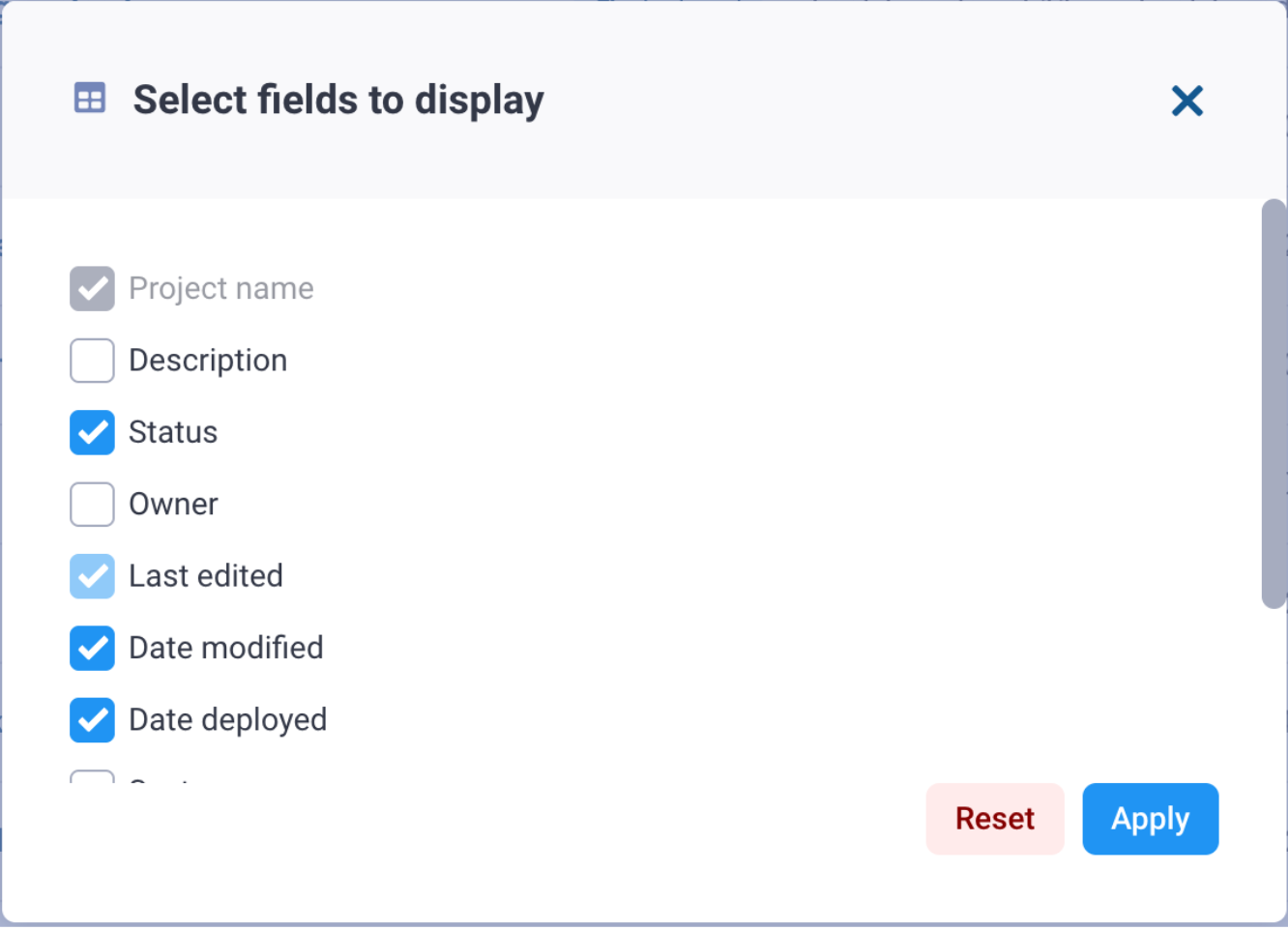Click the table grid icon beside the title
Viewport: 1288px width, 930px height.
(90, 99)
